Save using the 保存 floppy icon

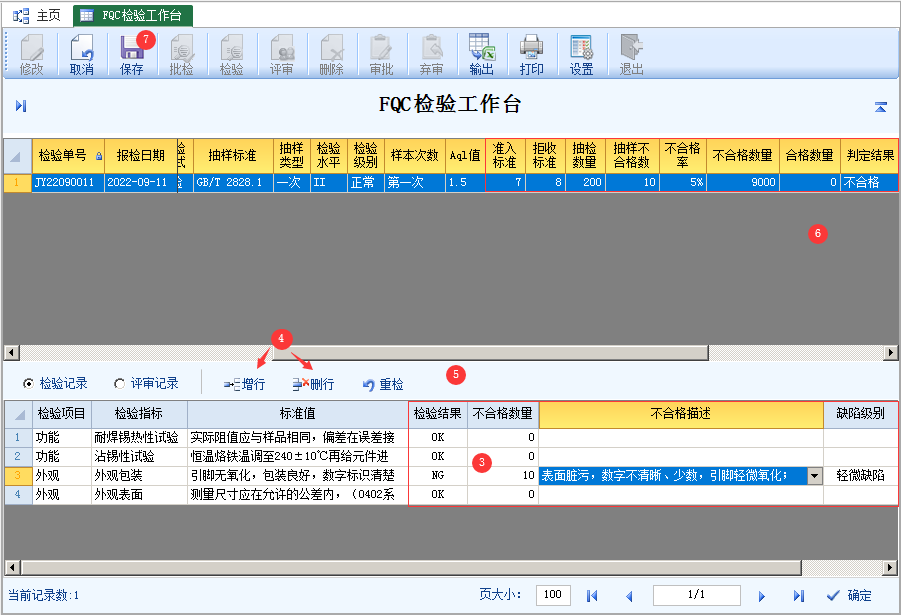[132, 55]
